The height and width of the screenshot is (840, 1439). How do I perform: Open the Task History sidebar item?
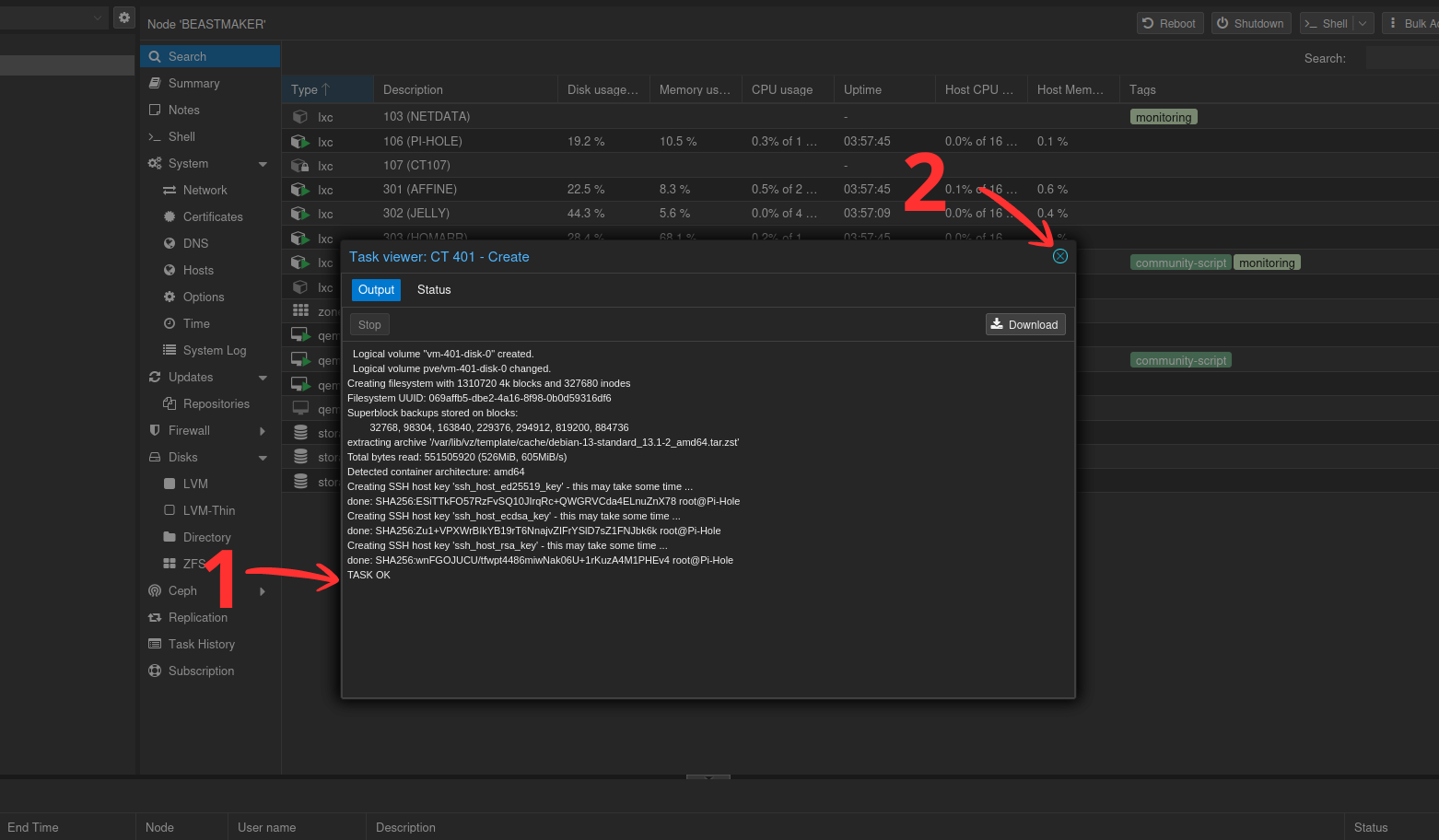click(x=210, y=644)
